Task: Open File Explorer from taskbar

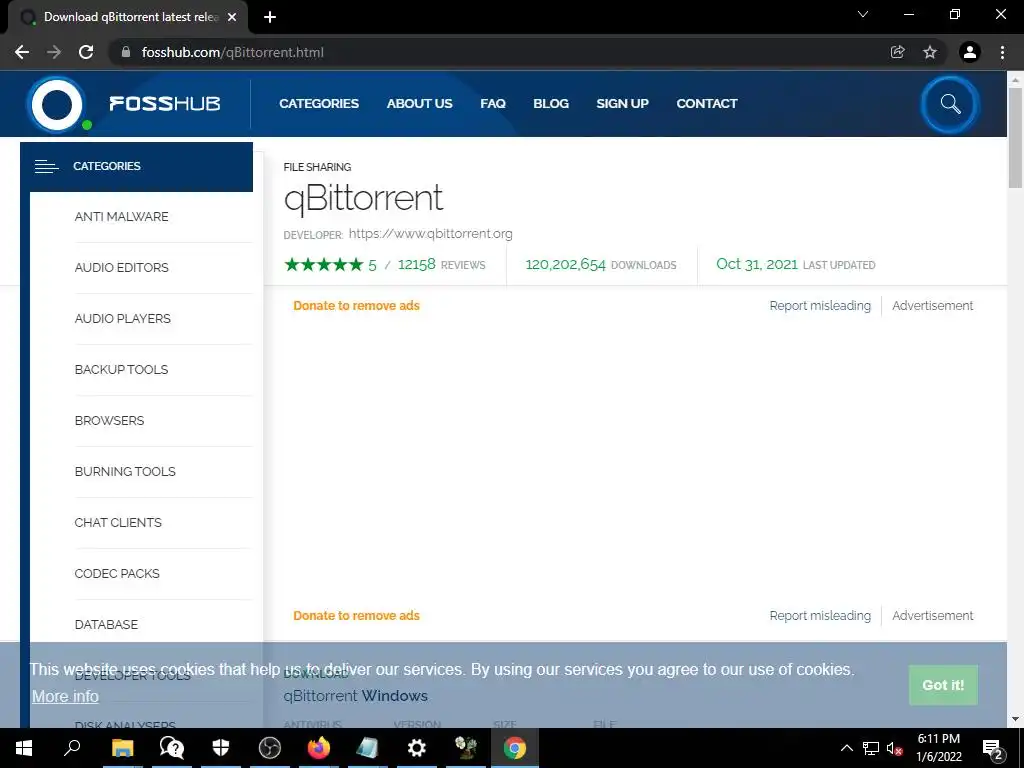Action: pyautogui.click(x=122, y=748)
